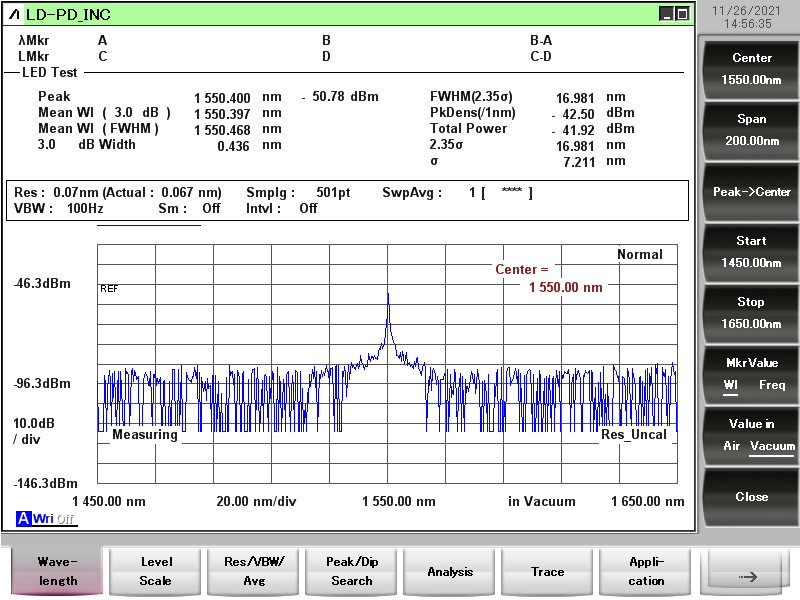Open the Level Scale menu
Image resolution: width=800 pixels, height=600 pixels.
(x=156, y=572)
